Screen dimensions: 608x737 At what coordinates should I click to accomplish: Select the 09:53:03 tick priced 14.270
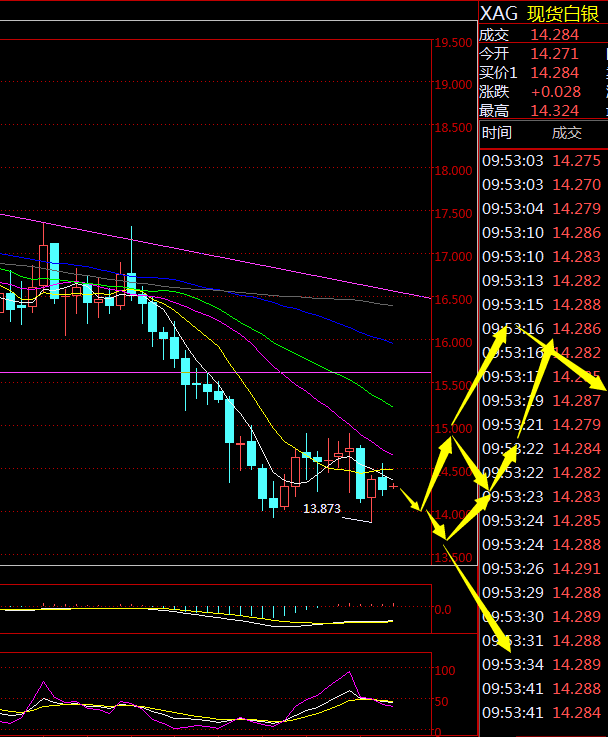point(541,185)
